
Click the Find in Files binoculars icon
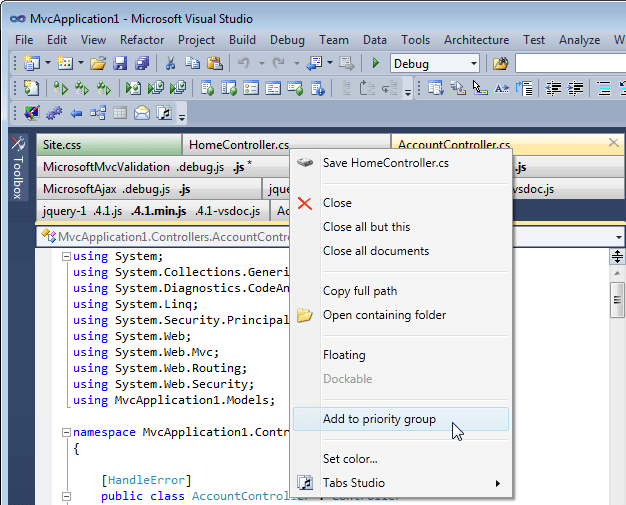tap(500, 63)
